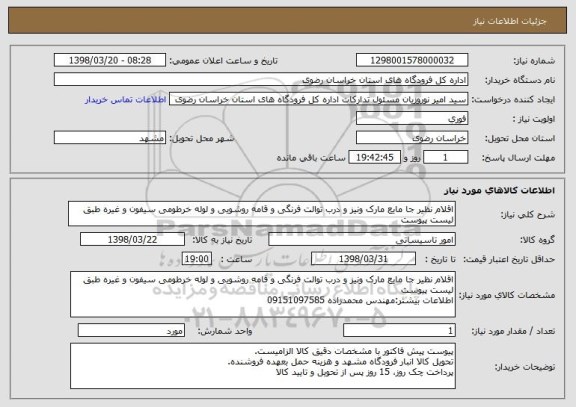Click the ایجاد کننده درخواست field

pos(318,99)
